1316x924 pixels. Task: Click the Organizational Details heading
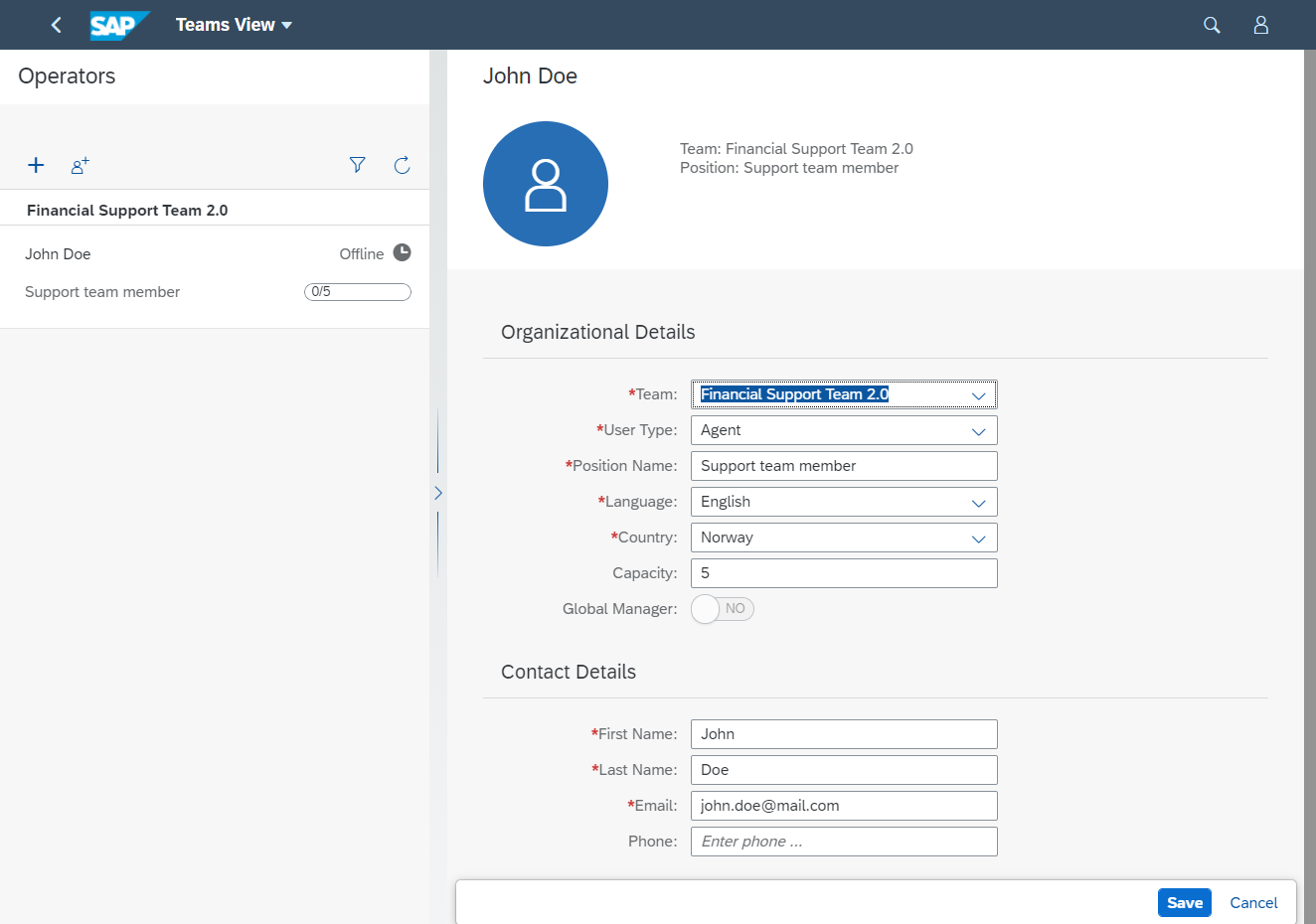598,332
